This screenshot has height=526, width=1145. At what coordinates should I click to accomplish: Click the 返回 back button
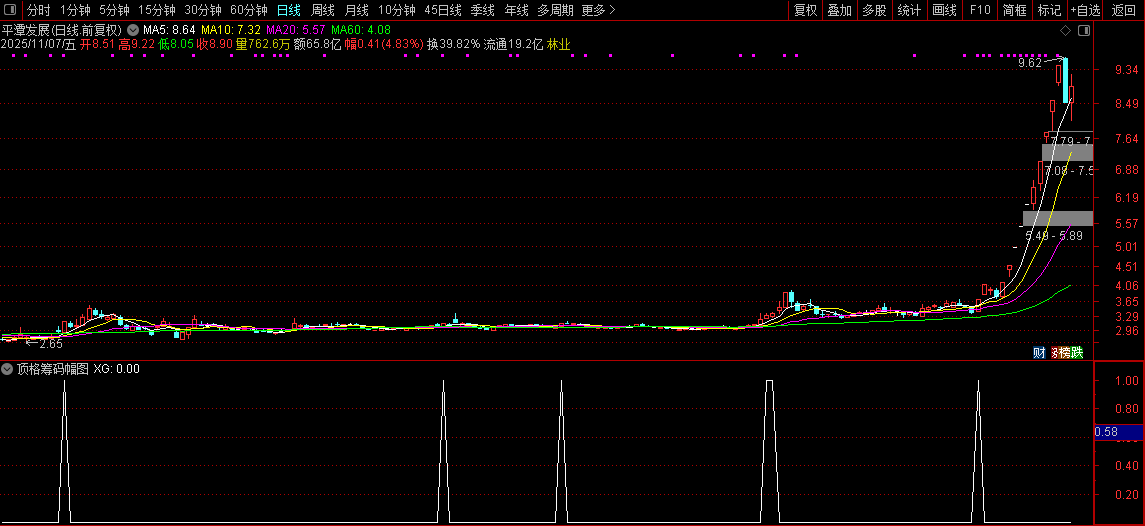click(1124, 10)
